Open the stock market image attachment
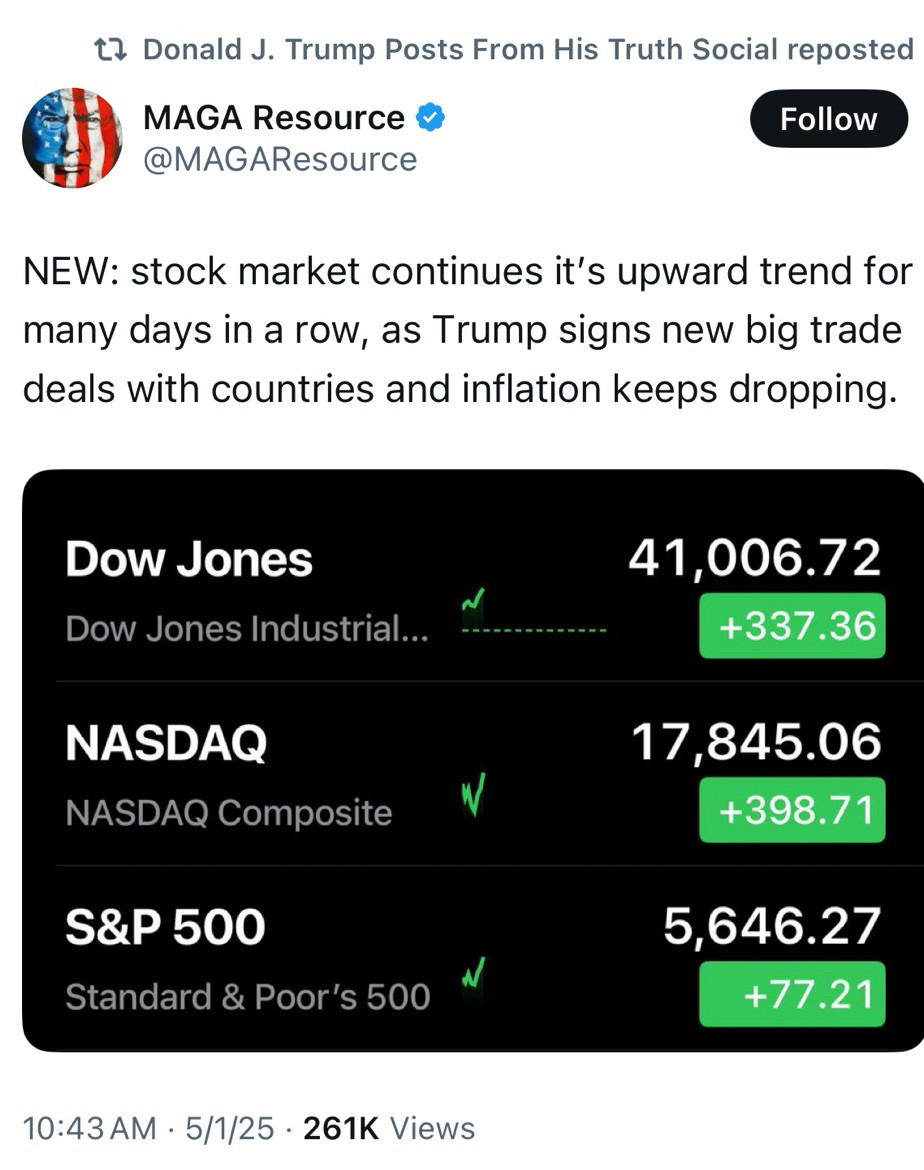 (473, 760)
